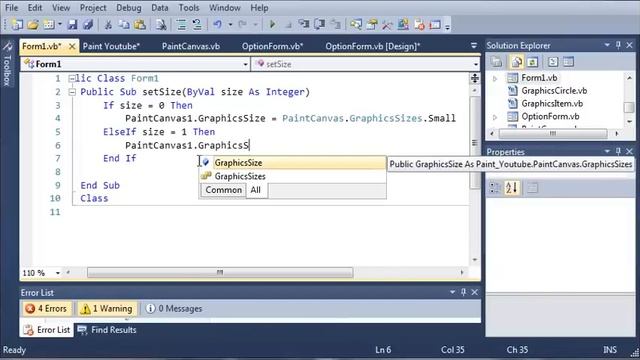Expand the Form1.vb tree node
Screen dimensions: 640x360
(x=495, y=78)
